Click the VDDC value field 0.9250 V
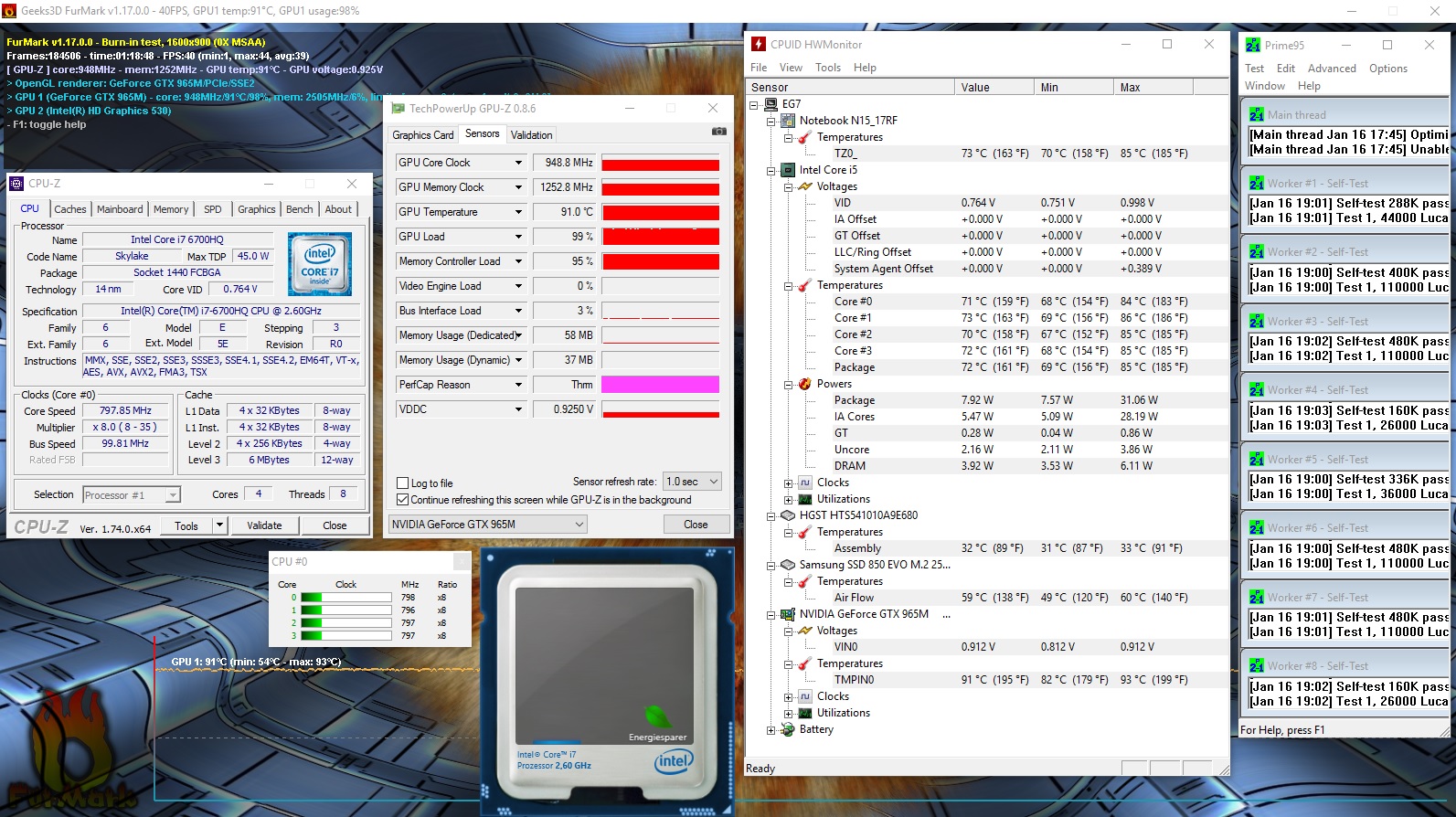Screen dimensions: 1456x817 pos(564,409)
